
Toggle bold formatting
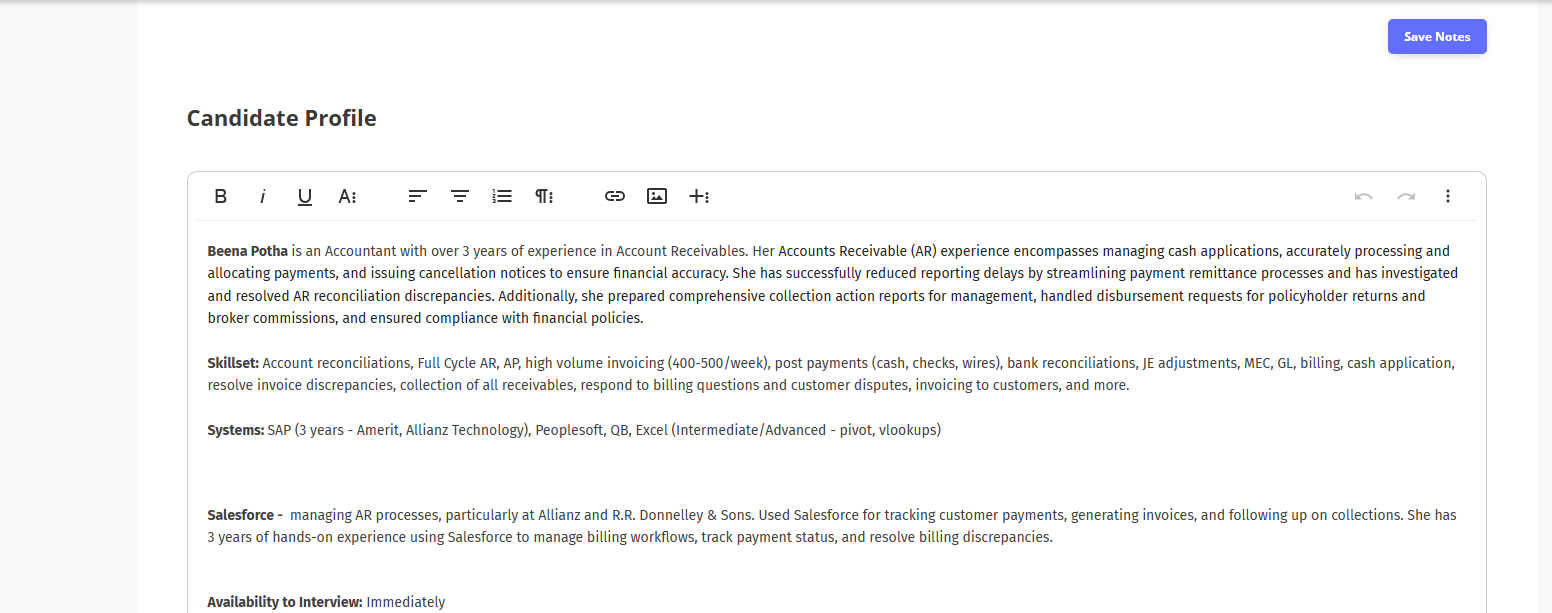(x=221, y=196)
